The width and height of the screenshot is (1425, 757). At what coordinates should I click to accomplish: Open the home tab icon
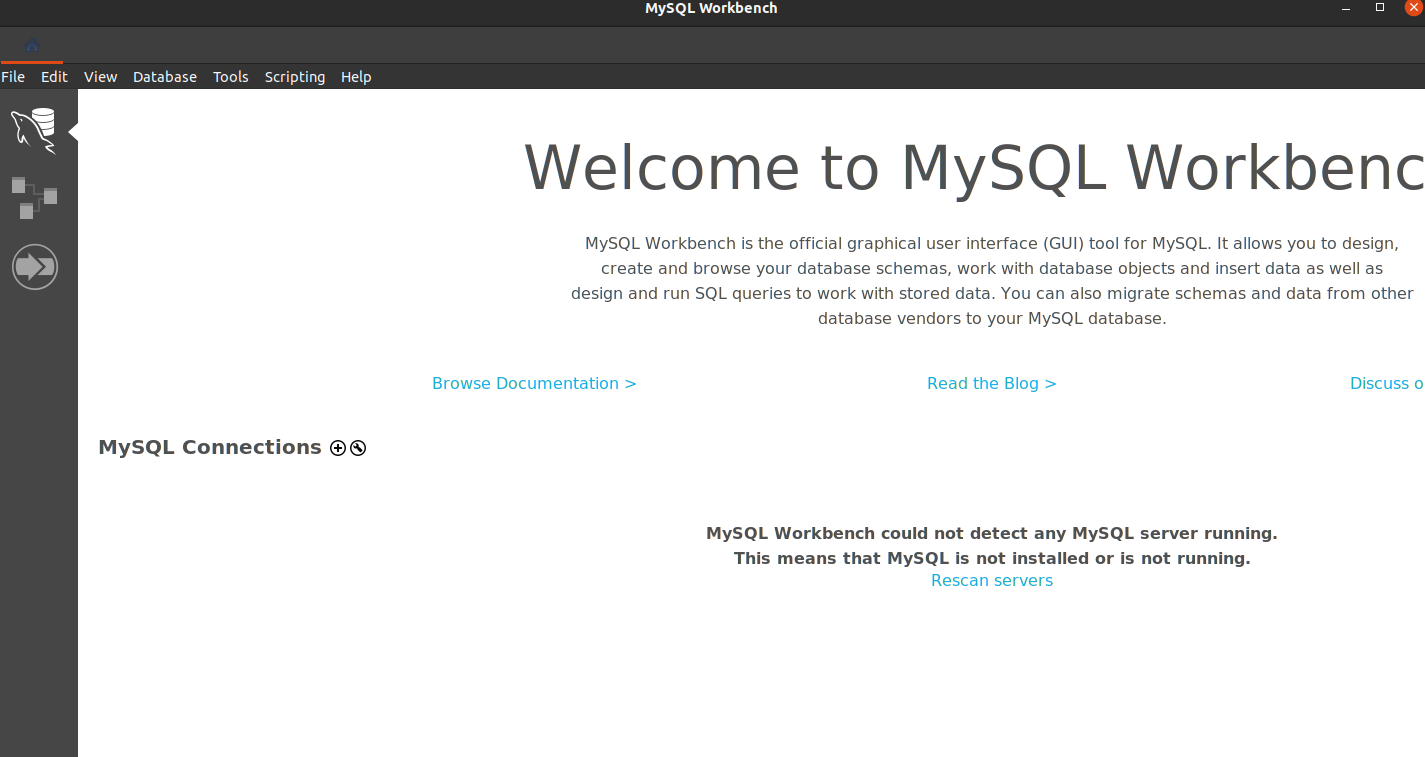coord(32,45)
